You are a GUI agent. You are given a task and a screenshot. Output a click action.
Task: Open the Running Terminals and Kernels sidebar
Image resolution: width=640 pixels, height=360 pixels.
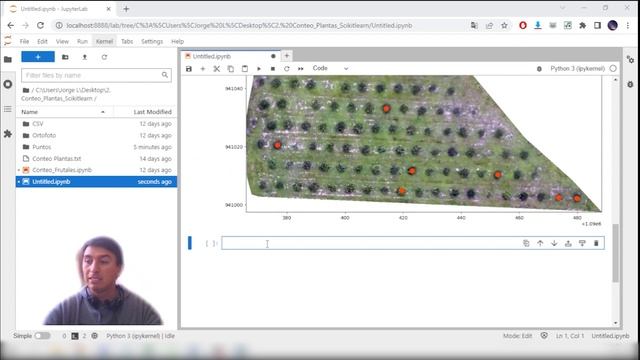8,84
